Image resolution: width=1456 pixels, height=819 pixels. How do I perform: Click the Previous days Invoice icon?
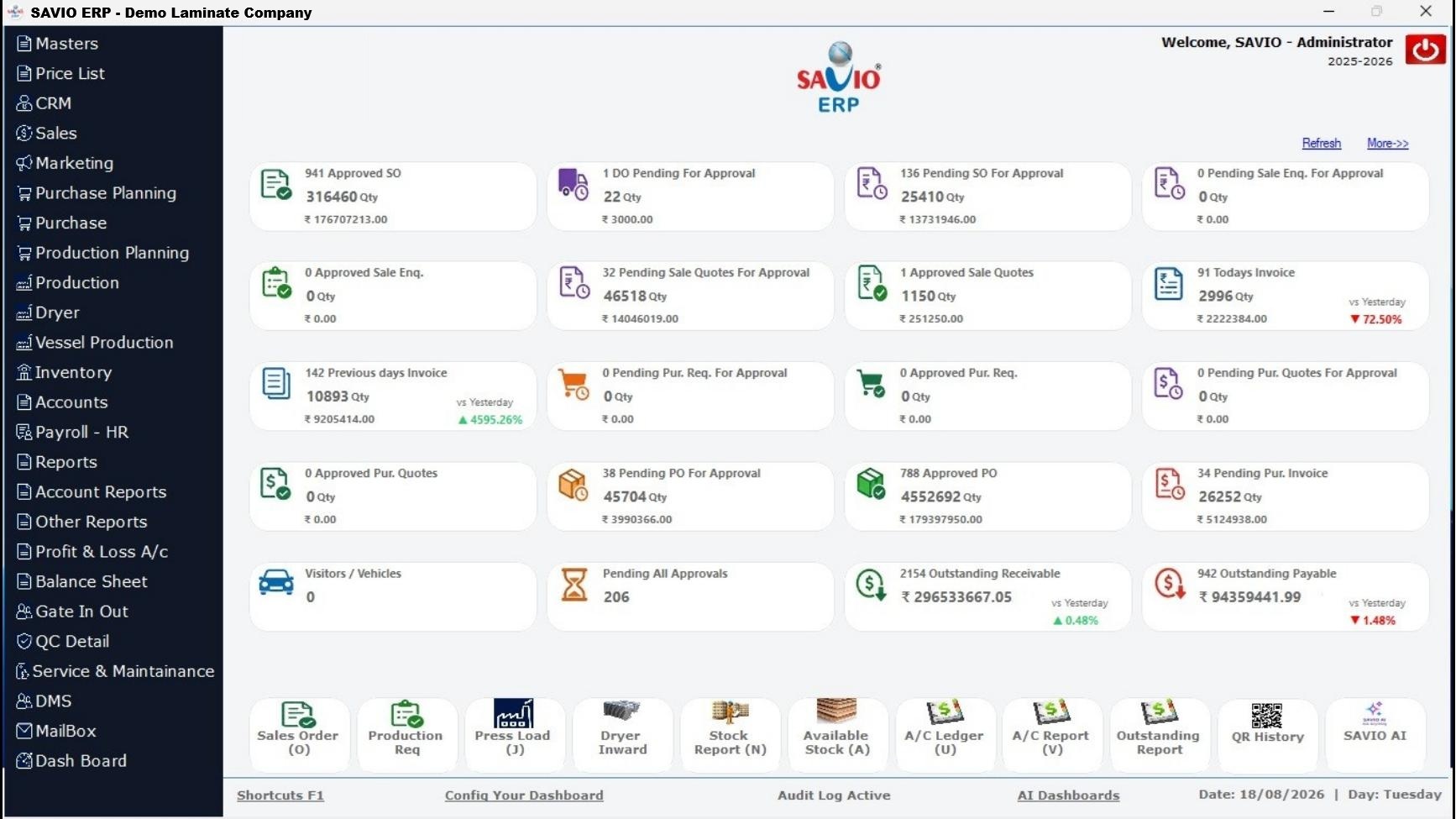click(x=275, y=383)
